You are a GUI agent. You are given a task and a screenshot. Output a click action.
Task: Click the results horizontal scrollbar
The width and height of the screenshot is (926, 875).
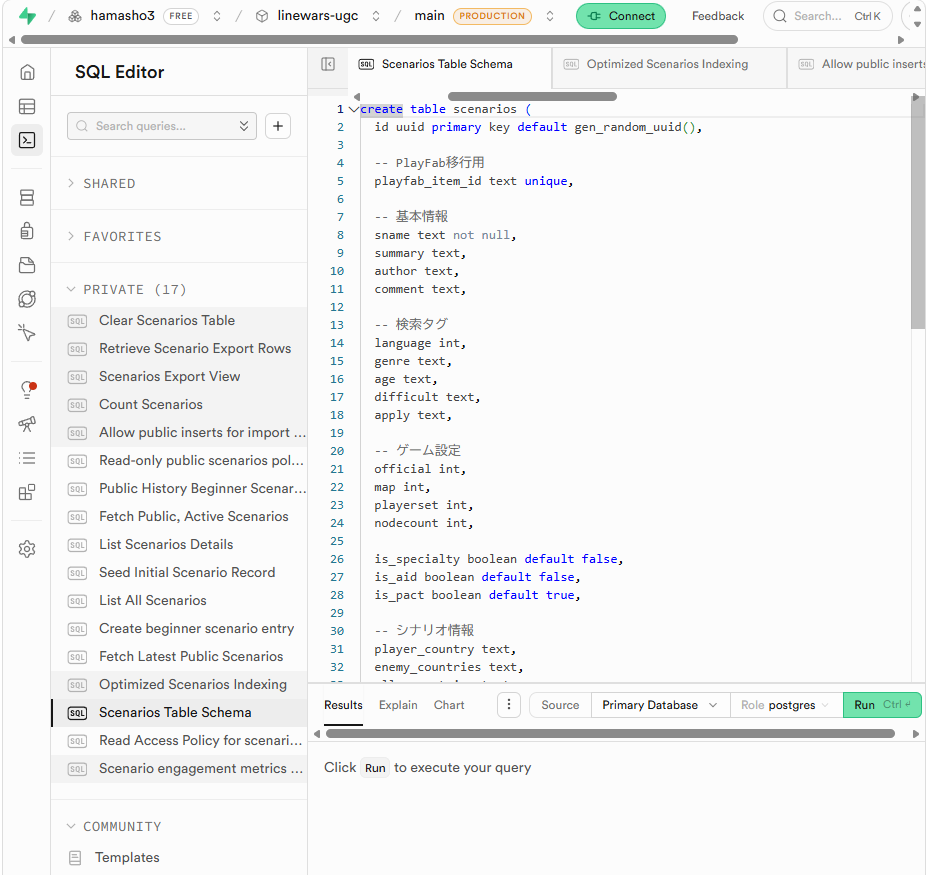point(610,733)
